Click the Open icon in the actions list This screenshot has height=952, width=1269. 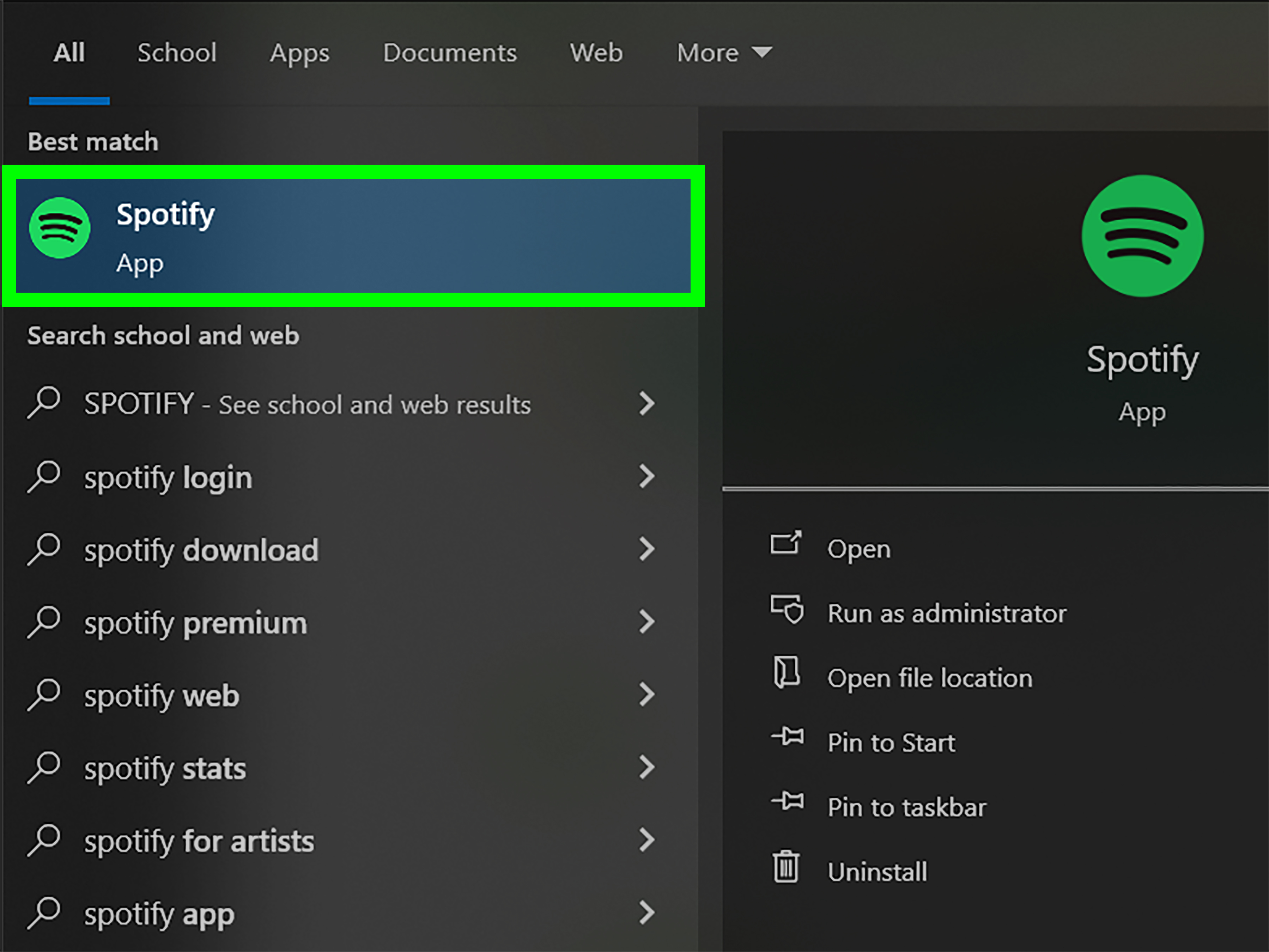click(x=786, y=543)
